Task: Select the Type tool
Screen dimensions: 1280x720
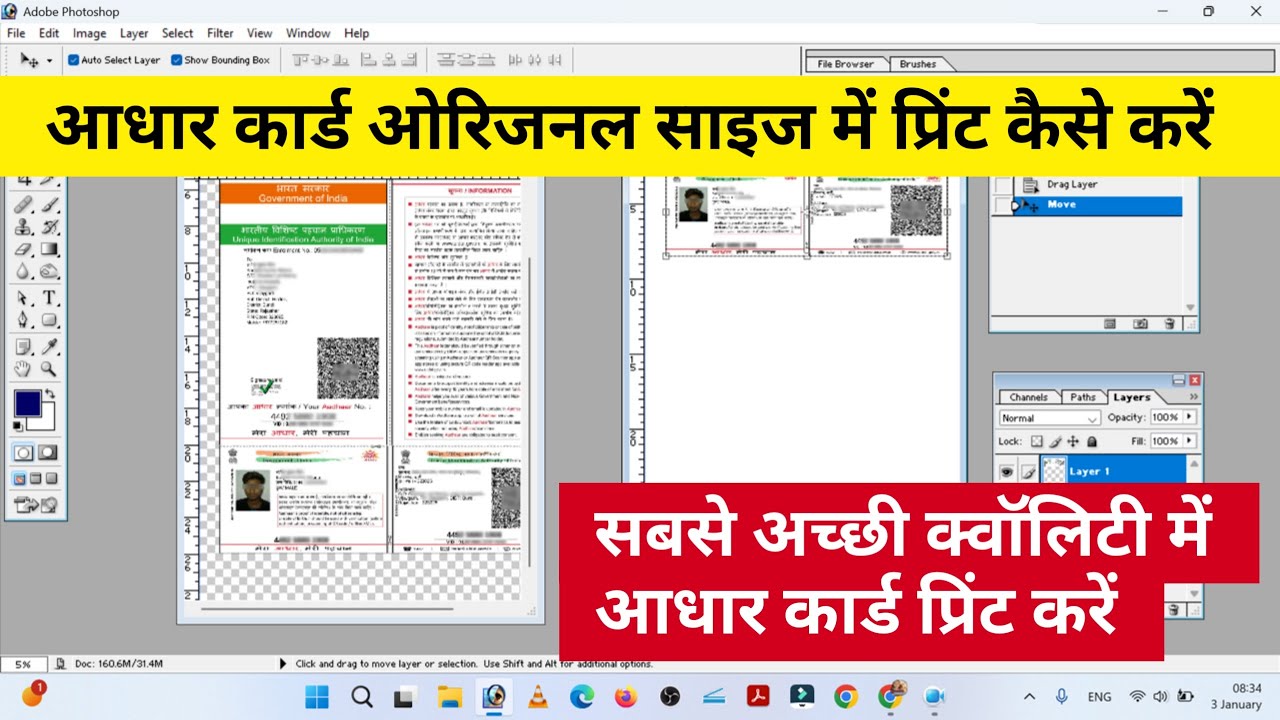Action: click(x=48, y=297)
